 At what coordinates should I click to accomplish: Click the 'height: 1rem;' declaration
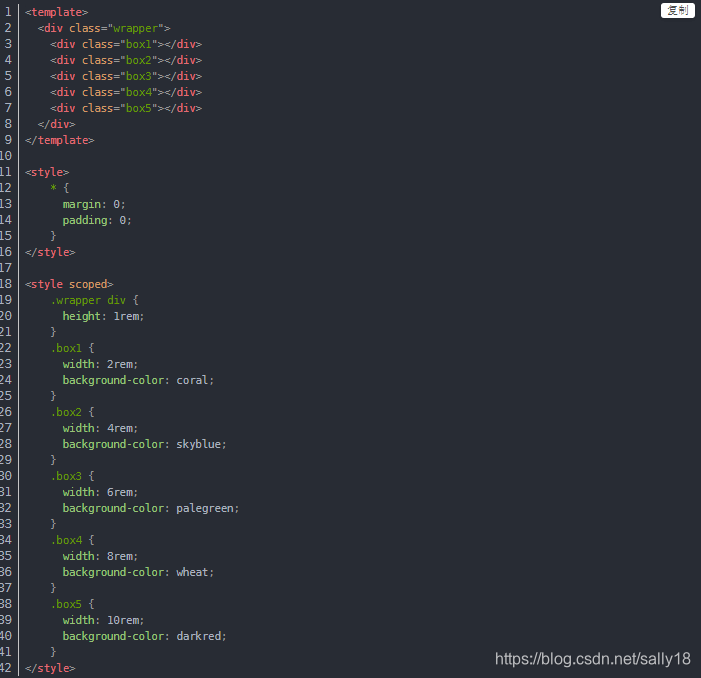pos(103,316)
